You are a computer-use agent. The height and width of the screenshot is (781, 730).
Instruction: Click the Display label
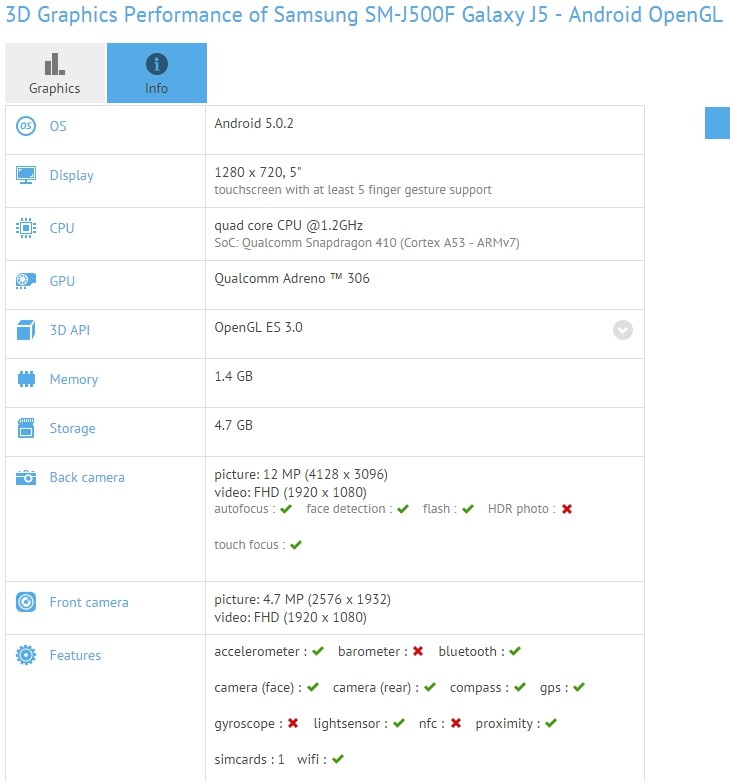click(72, 175)
